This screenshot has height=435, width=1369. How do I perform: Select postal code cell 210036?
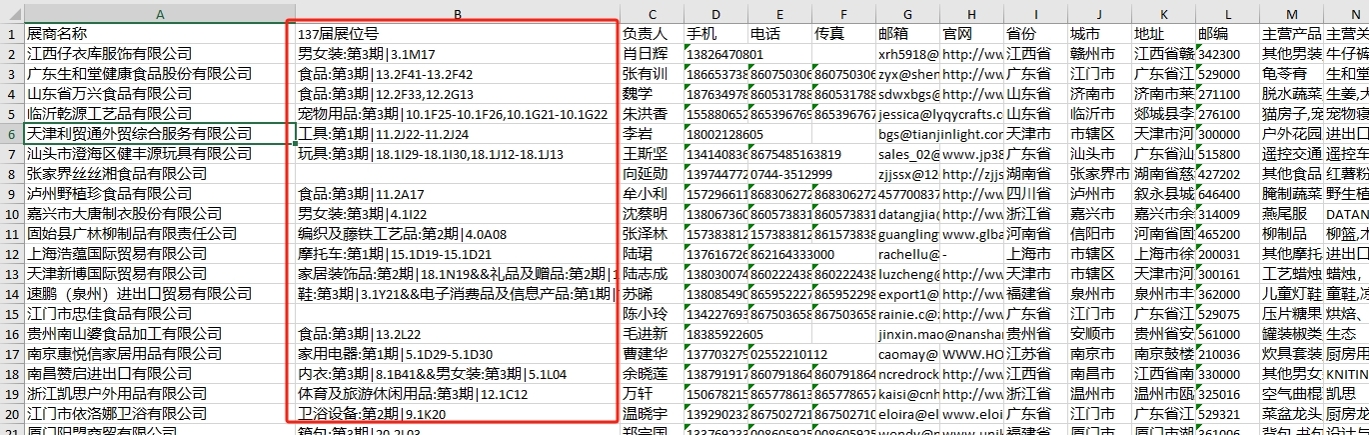click(x=1227, y=353)
